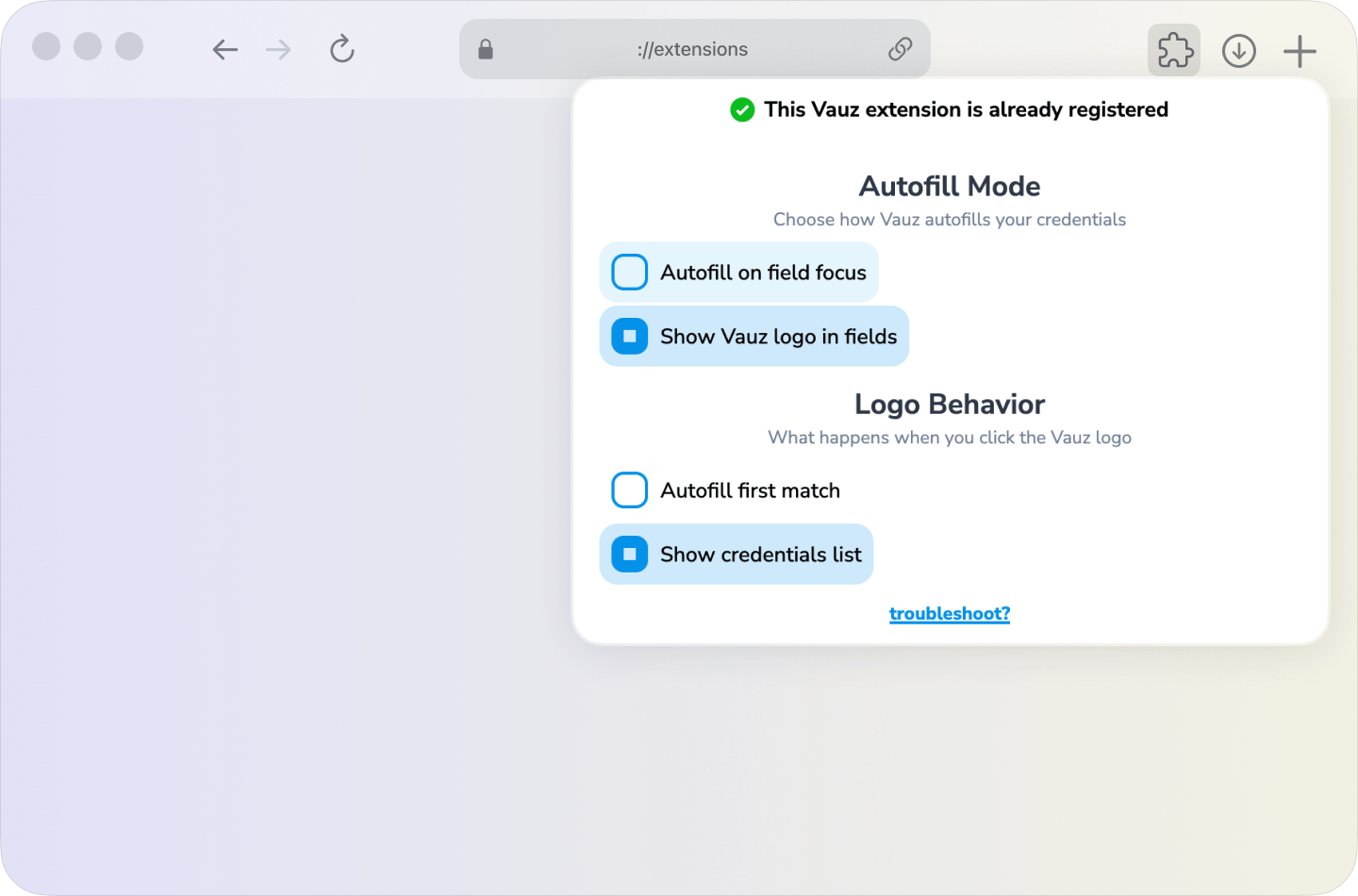1358x896 pixels.
Task: Open the downloads icon in the toolbar
Action: click(1238, 51)
